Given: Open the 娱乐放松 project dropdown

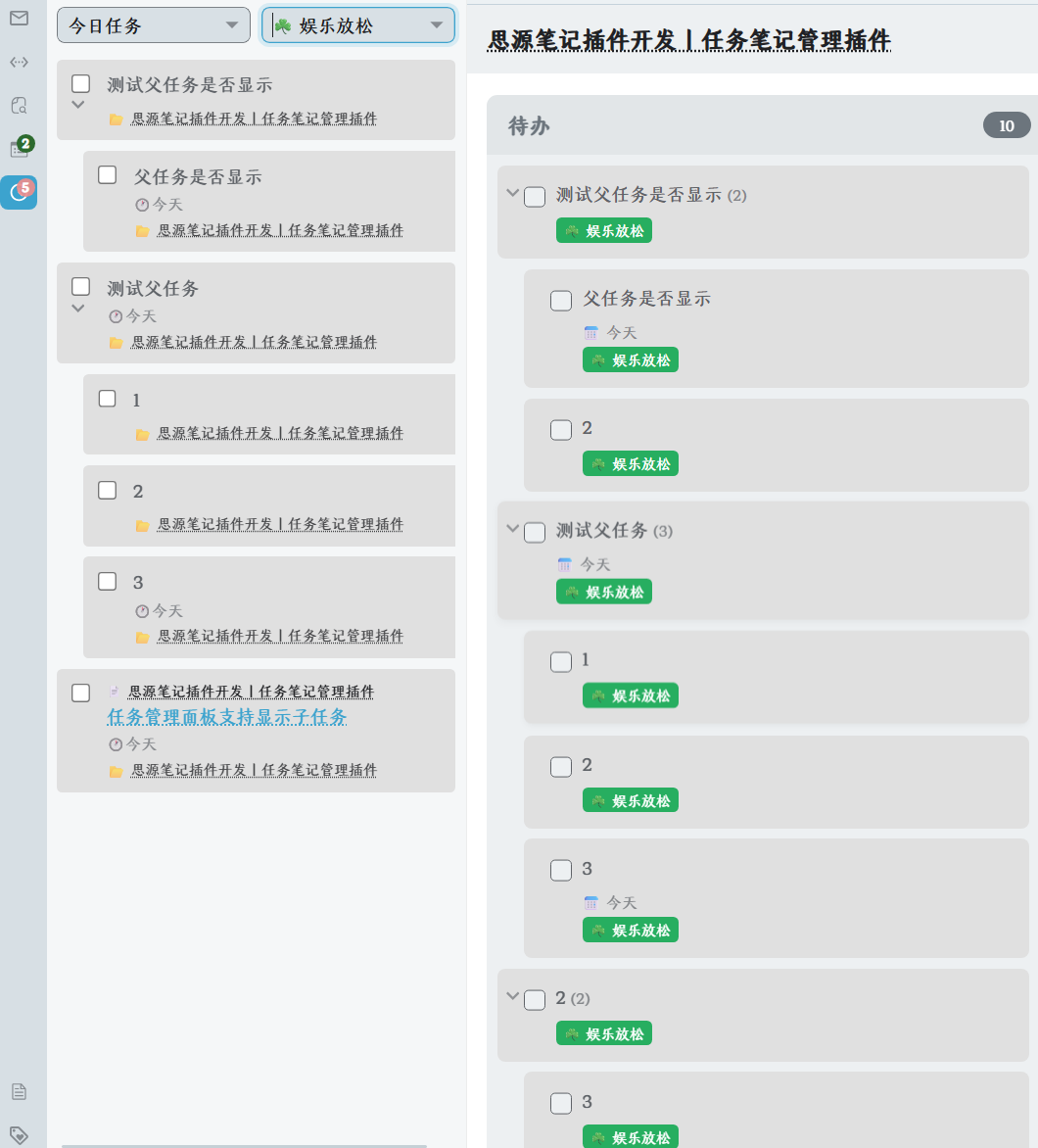Looking at the screenshot, I should (x=358, y=25).
